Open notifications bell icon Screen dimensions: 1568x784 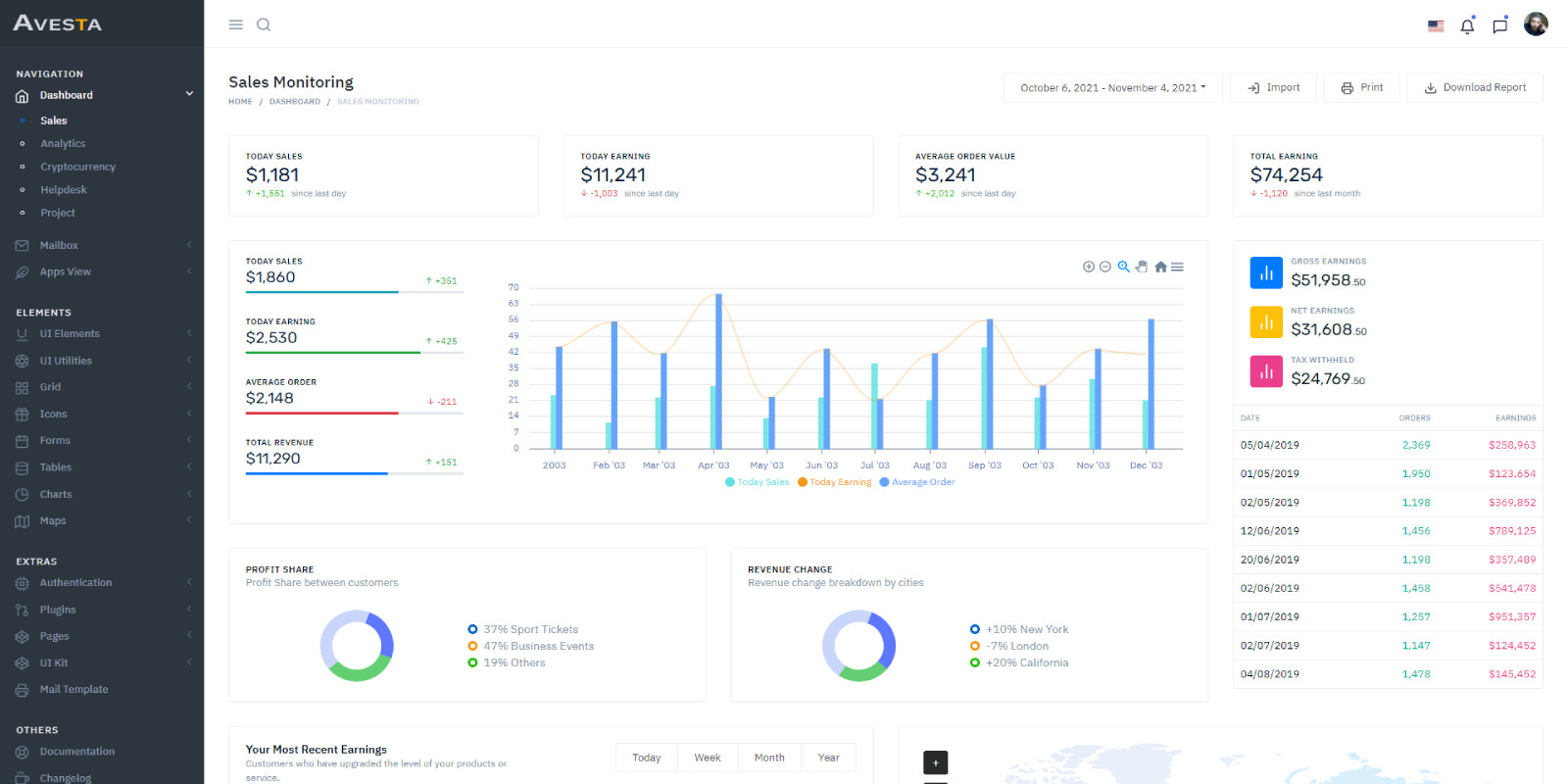tap(1467, 26)
